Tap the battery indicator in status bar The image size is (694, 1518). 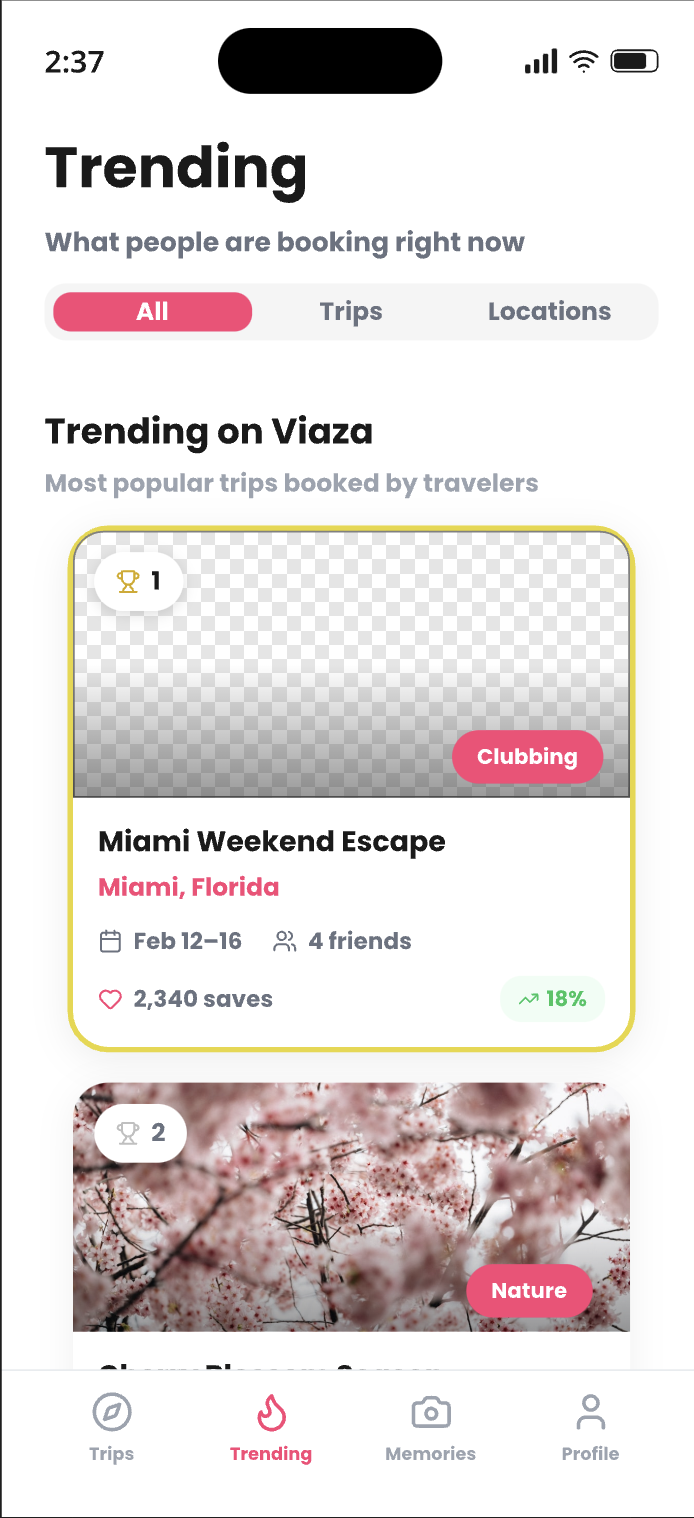[x=635, y=60]
